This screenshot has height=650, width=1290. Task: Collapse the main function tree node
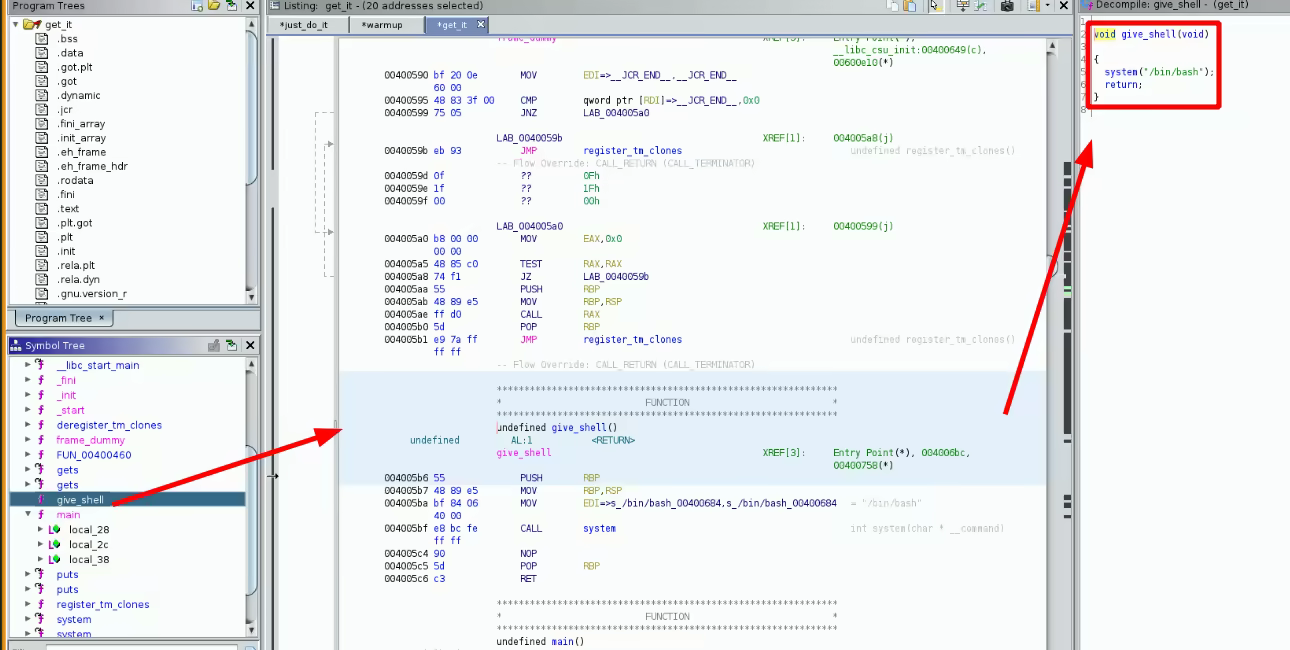[x=28, y=514]
